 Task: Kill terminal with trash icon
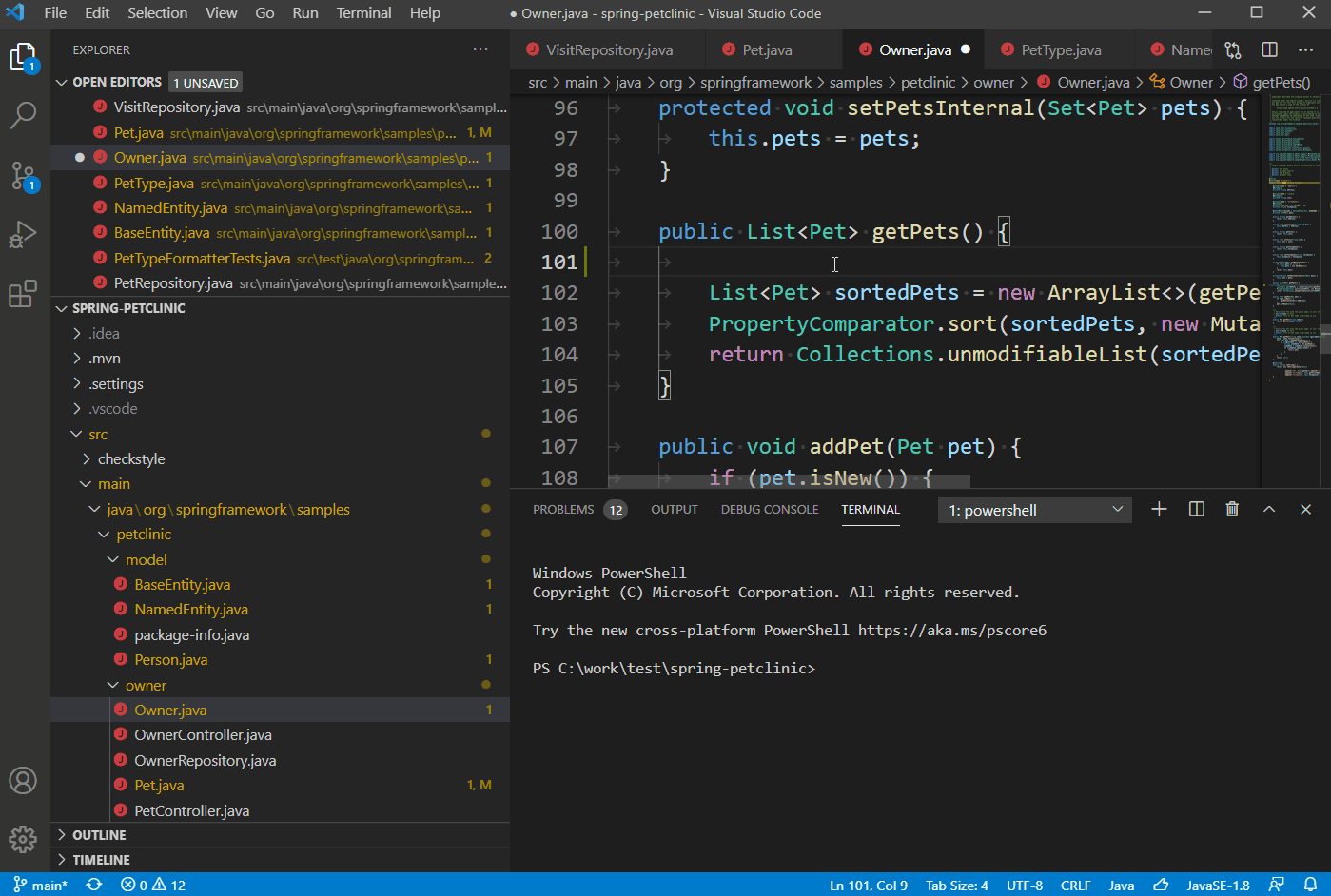click(1232, 510)
